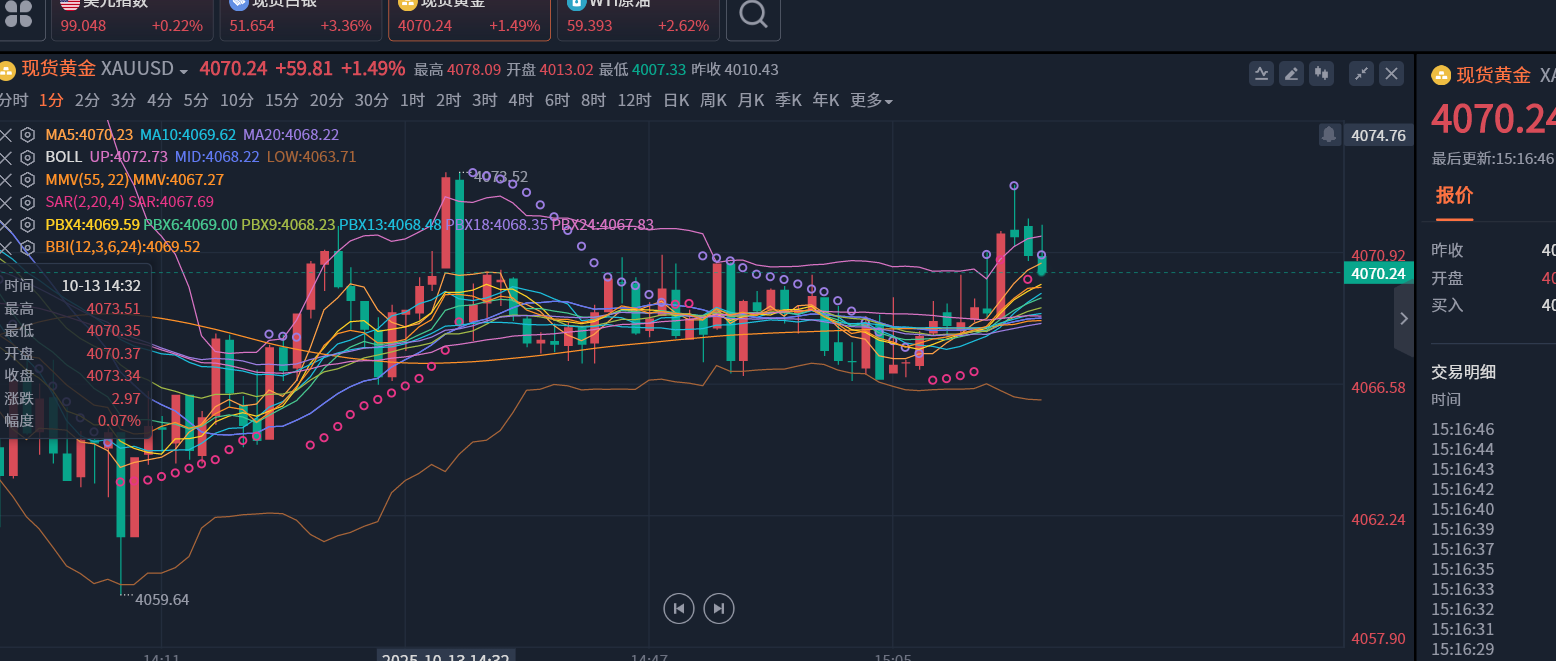Open settings for BOLL indicator
The image size is (1556, 661).
tap(27, 157)
